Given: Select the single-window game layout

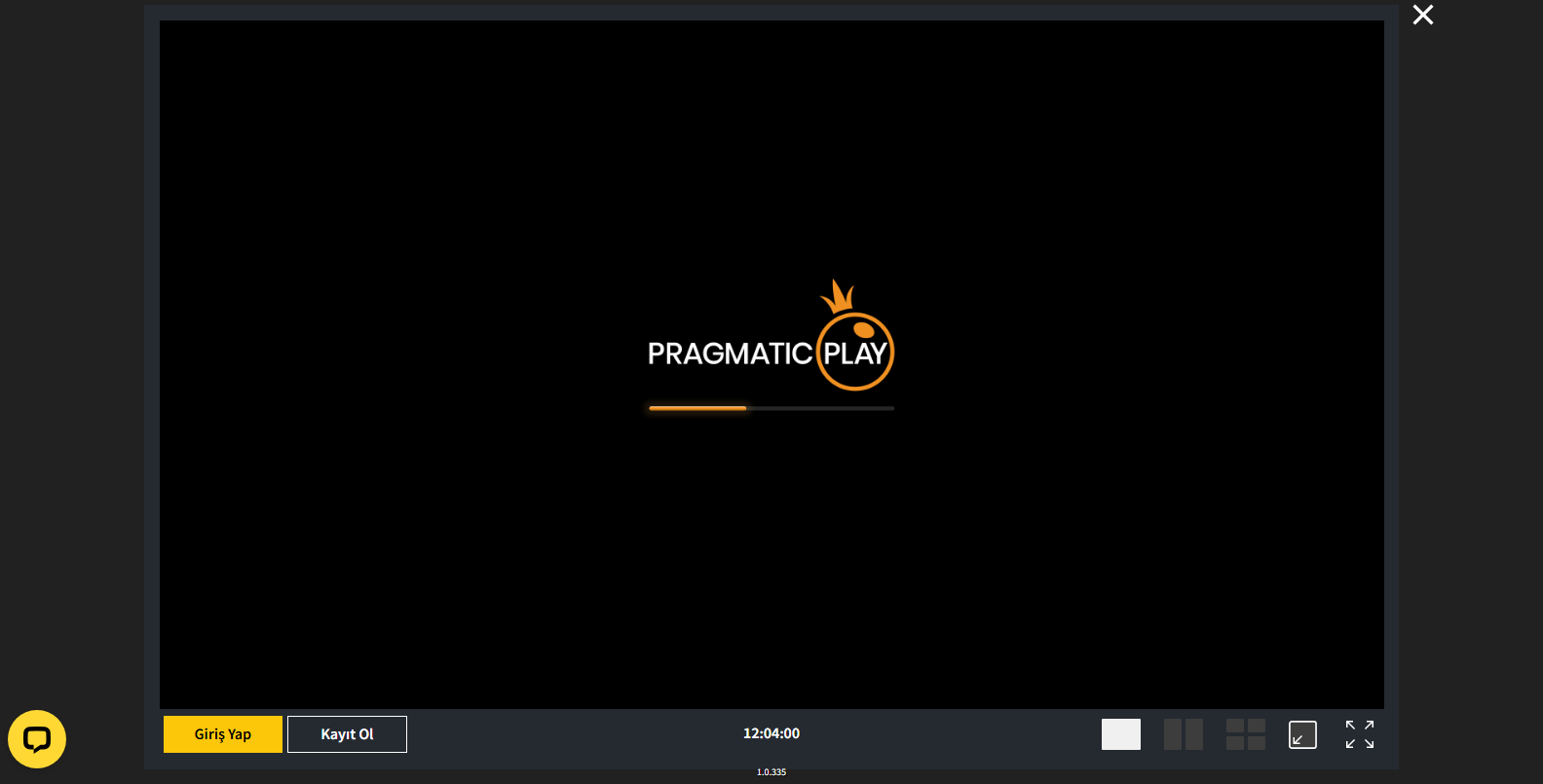Looking at the screenshot, I should pyautogui.click(x=1120, y=734).
